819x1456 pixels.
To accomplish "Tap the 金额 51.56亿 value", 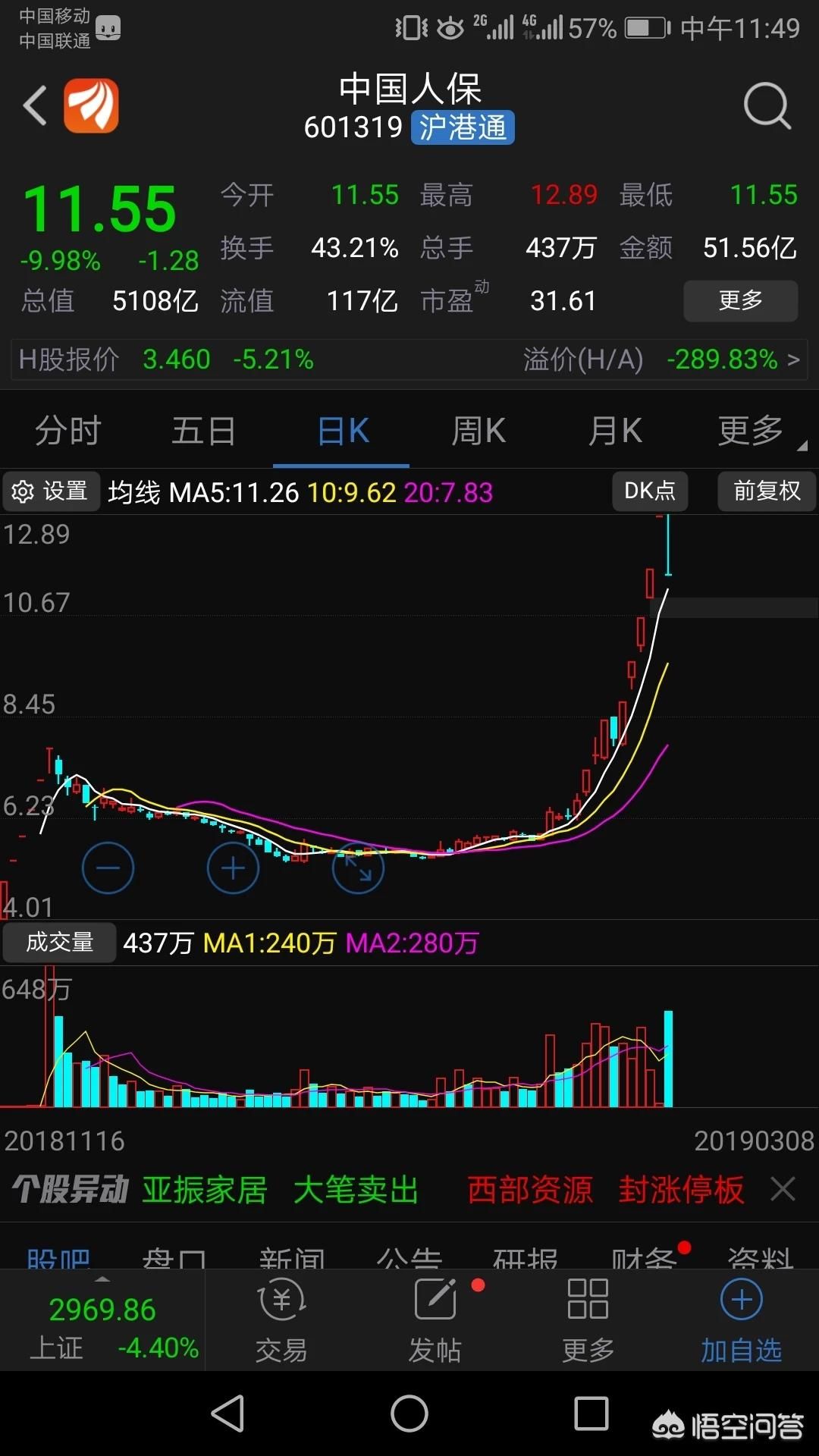I will click(750, 248).
